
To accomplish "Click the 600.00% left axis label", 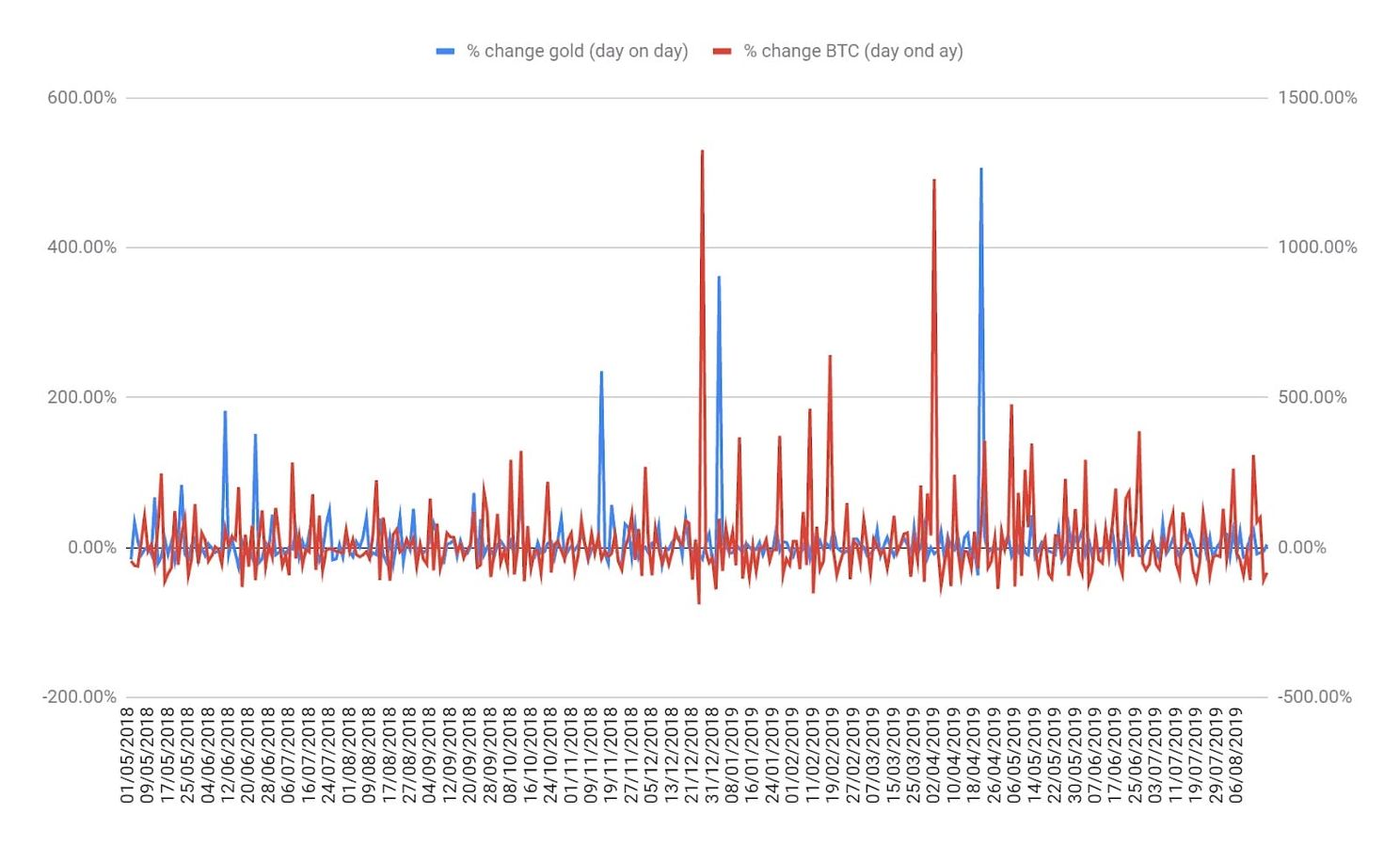I will click(82, 98).
